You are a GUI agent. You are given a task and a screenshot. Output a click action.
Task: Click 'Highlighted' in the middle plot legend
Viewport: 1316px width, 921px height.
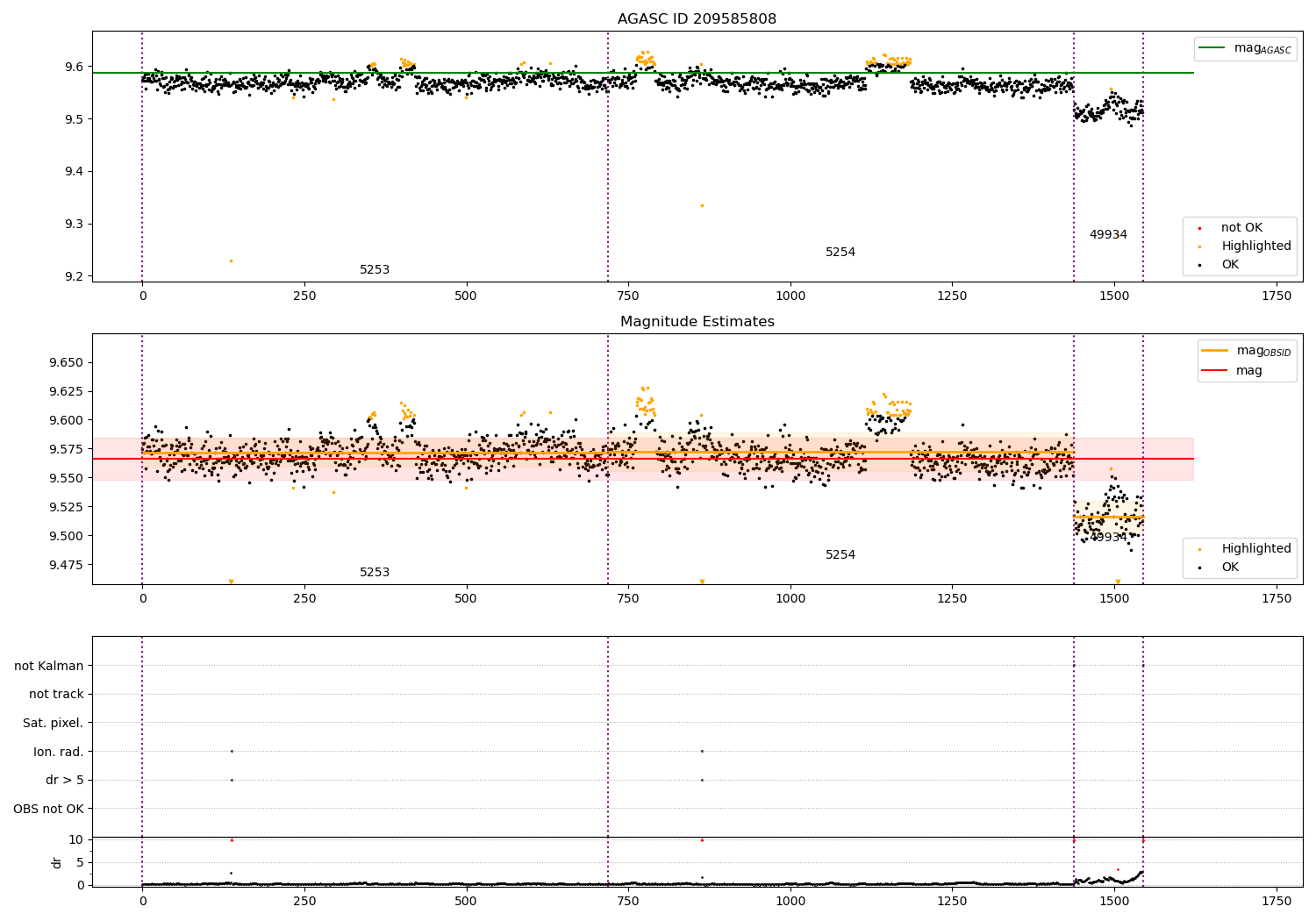[1256, 549]
